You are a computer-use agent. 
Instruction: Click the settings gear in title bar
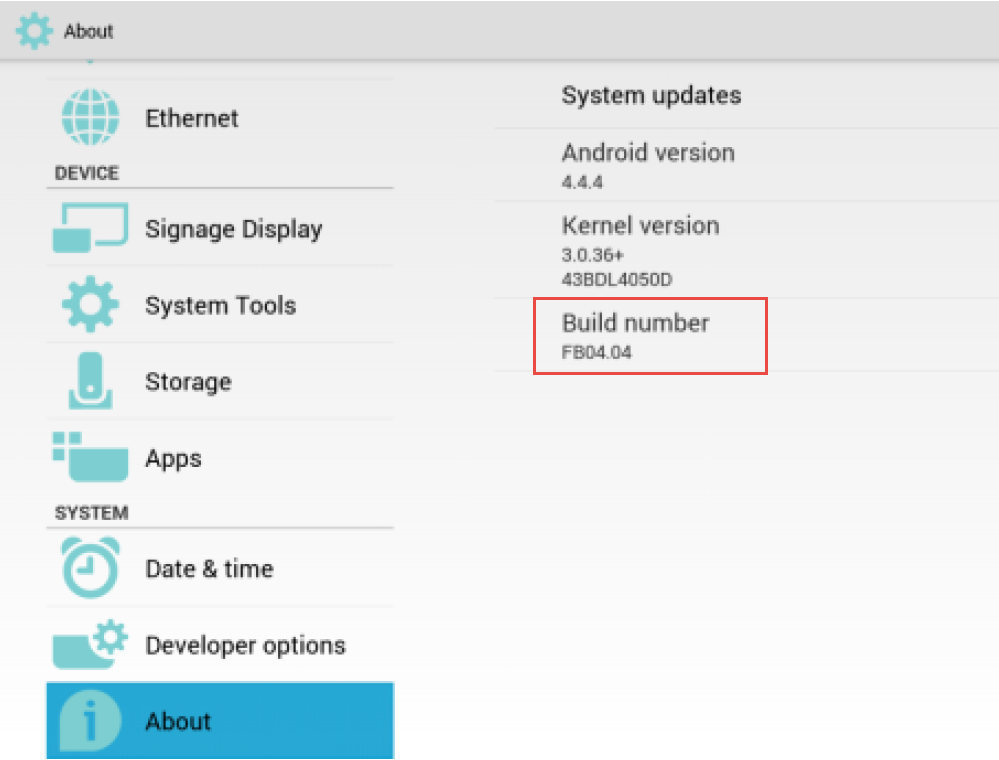(34, 31)
